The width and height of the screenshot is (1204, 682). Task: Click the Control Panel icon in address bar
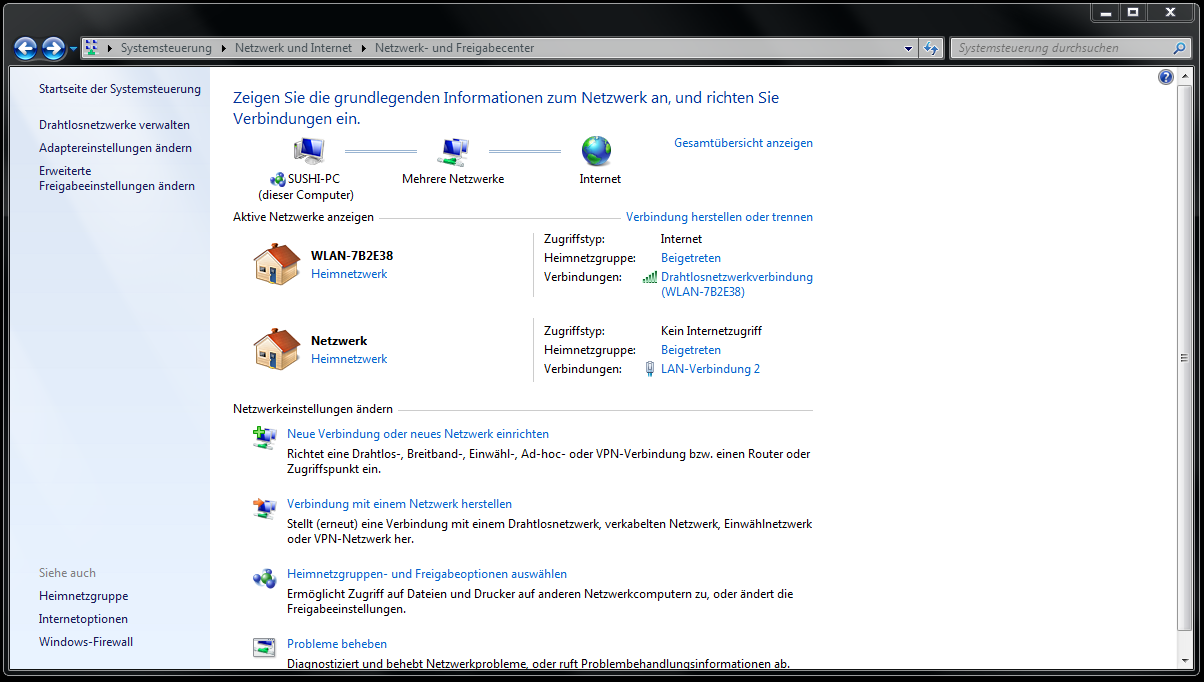tap(92, 47)
